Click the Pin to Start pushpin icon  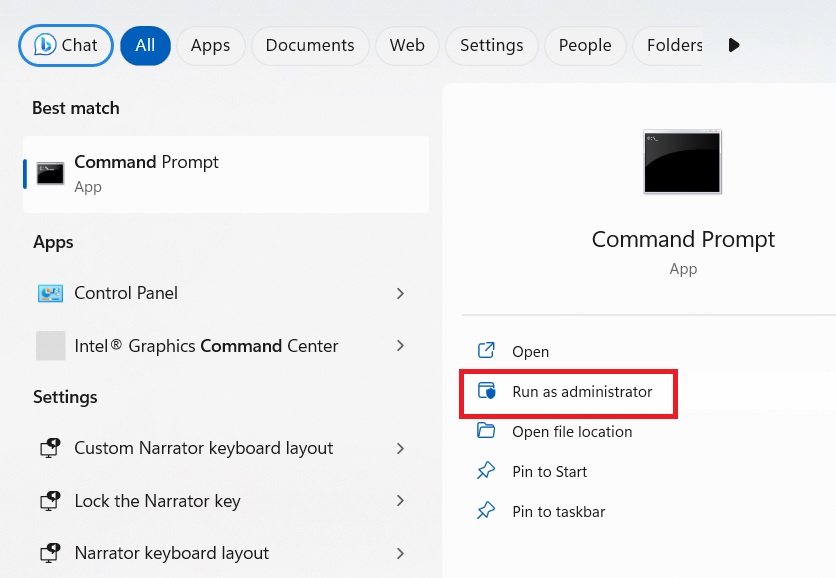point(486,471)
